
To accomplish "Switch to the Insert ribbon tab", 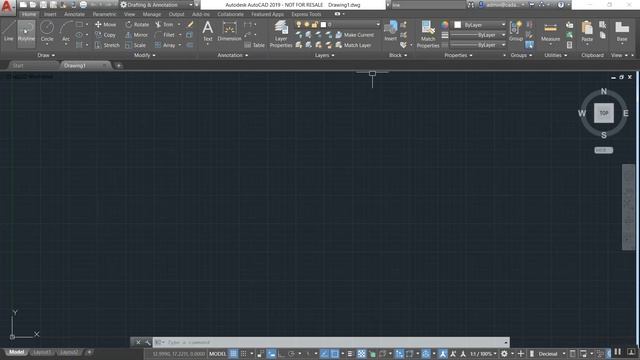I will pyautogui.click(x=50, y=14).
